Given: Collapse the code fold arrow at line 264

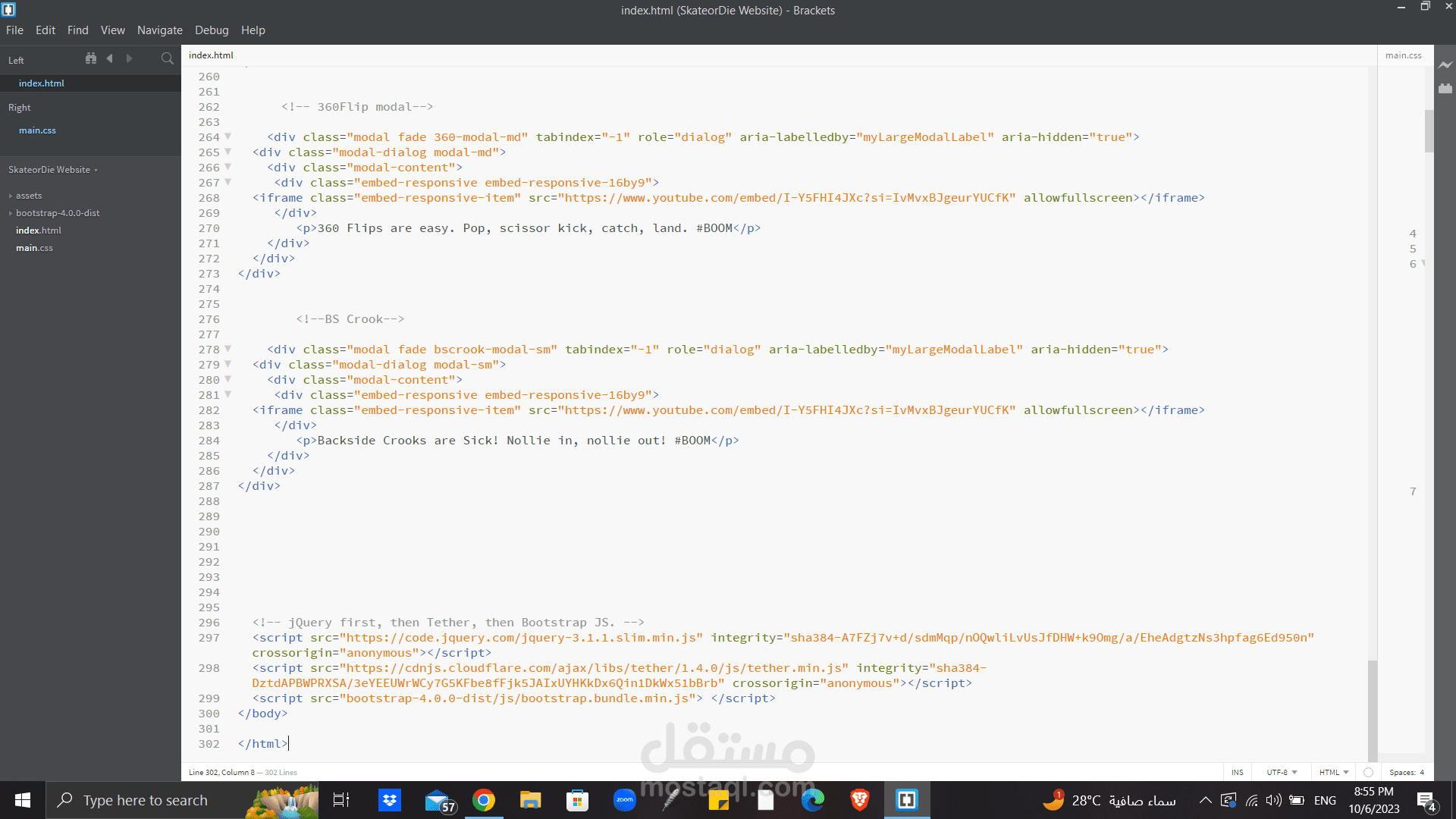Looking at the screenshot, I should coord(227,136).
